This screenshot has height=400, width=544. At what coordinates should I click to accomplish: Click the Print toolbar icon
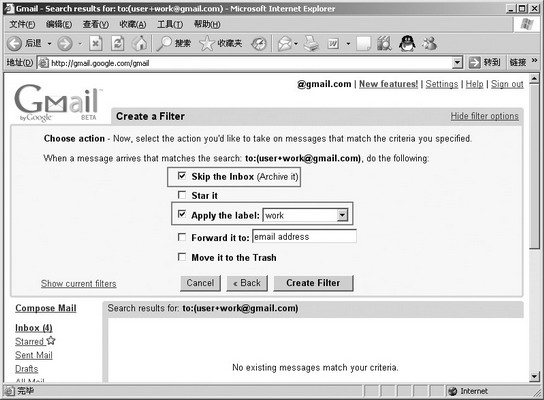coord(311,44)
